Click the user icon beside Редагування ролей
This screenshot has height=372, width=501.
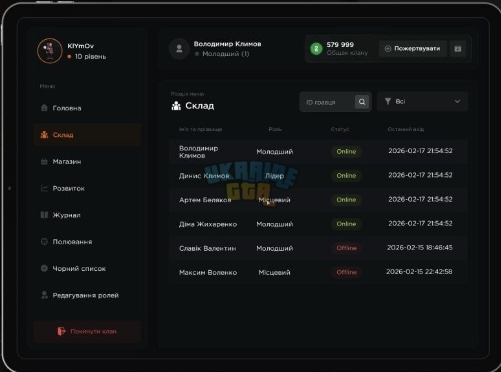pos(44,295)
